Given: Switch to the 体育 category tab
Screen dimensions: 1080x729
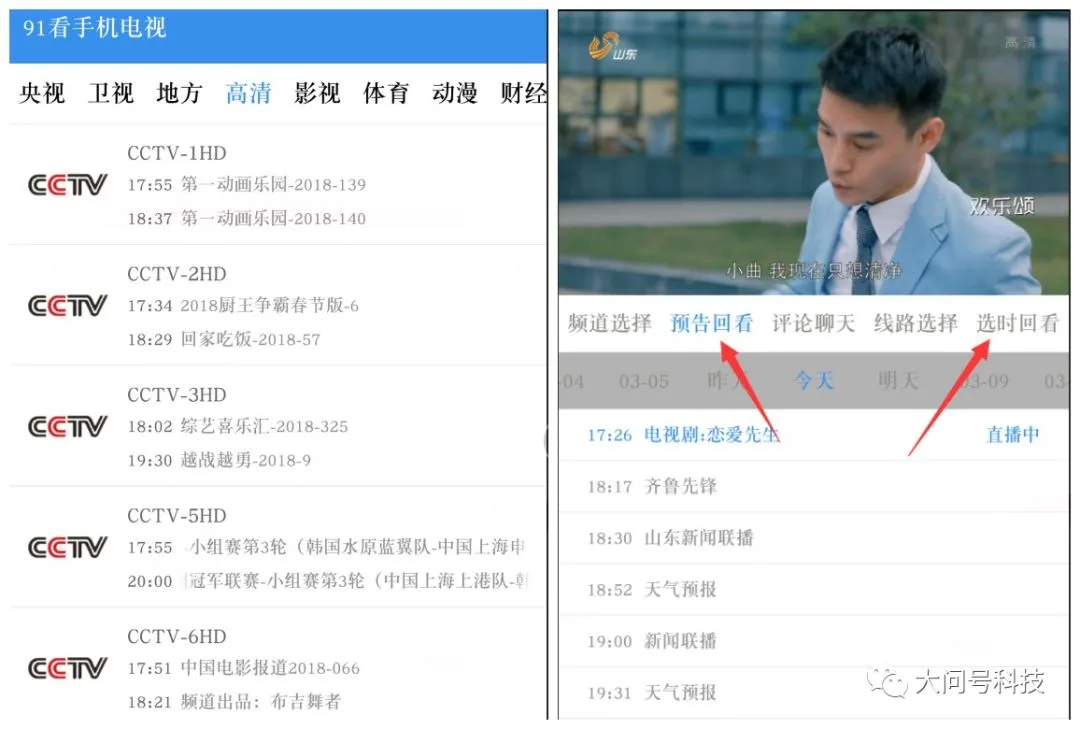Looking at the screenshot, I should 386,92.
